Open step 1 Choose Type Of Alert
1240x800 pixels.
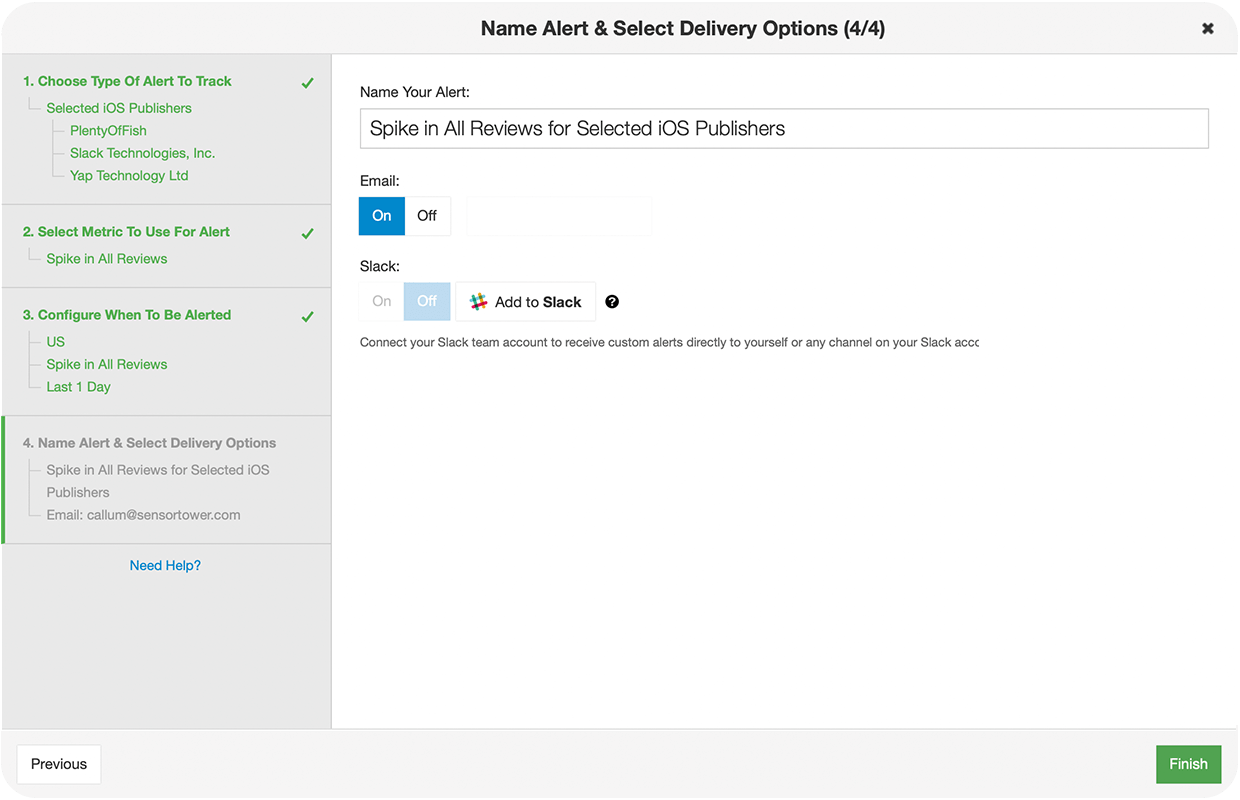tap(127, 81)
